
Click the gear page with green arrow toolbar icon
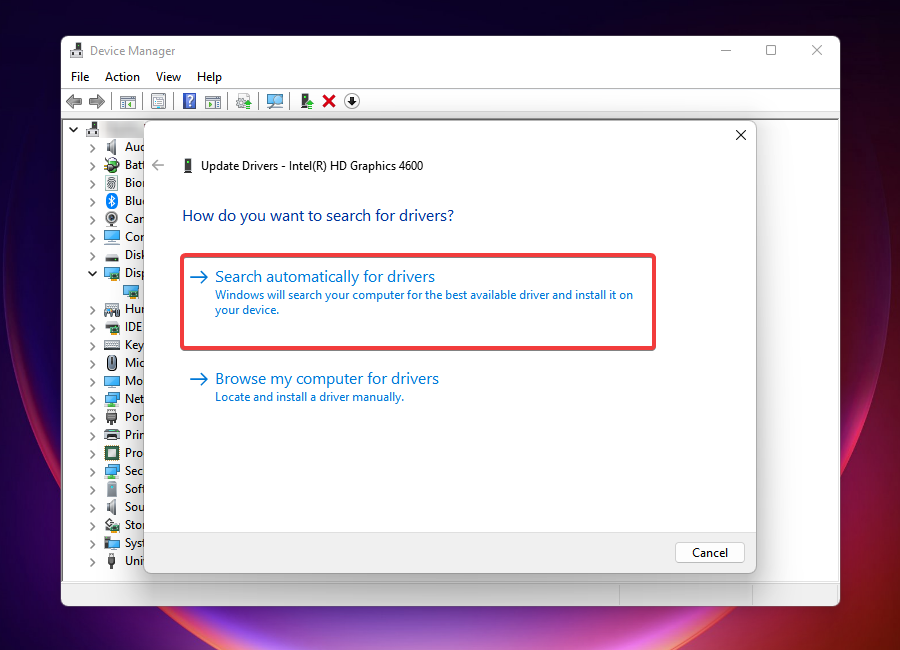pyautogui.click(x=244, y=102)
